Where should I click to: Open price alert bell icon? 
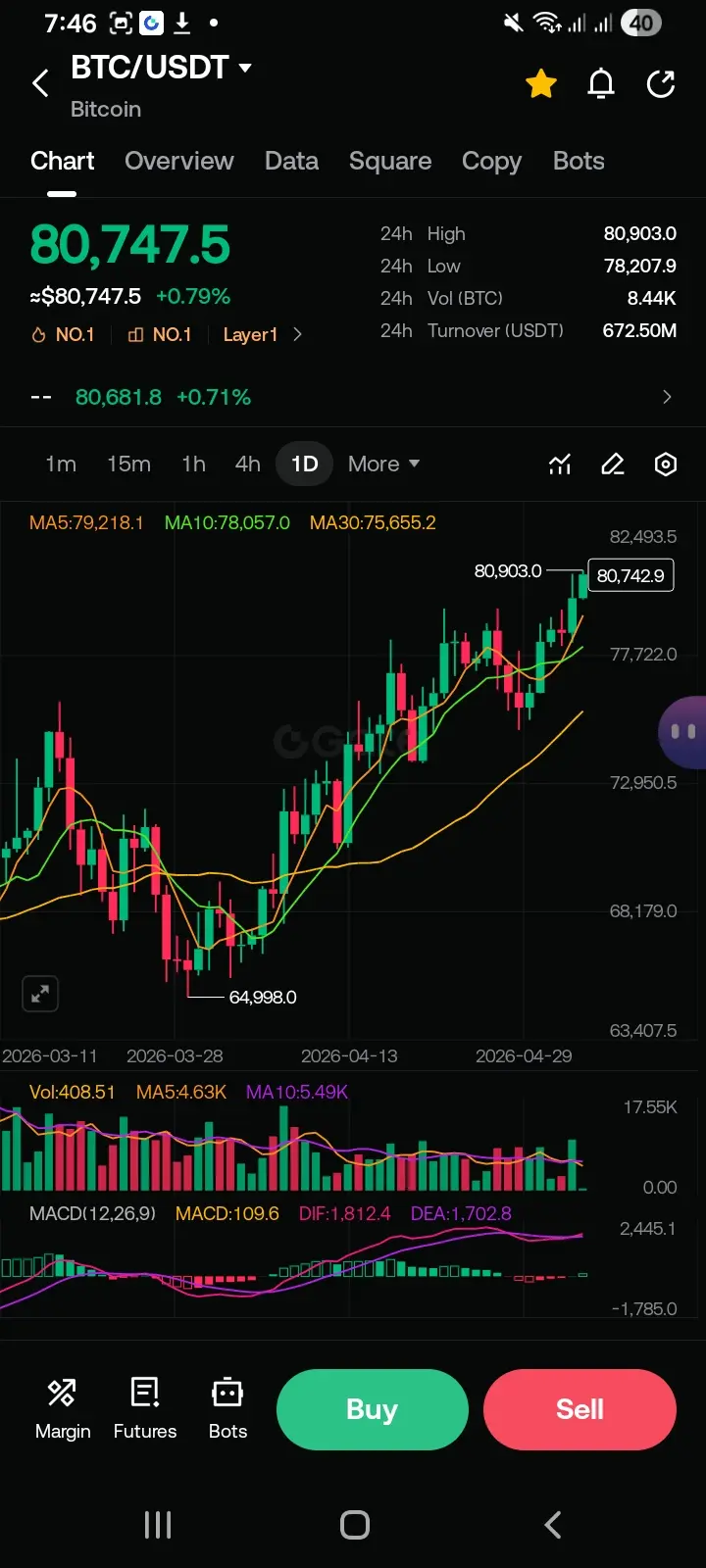601,84
